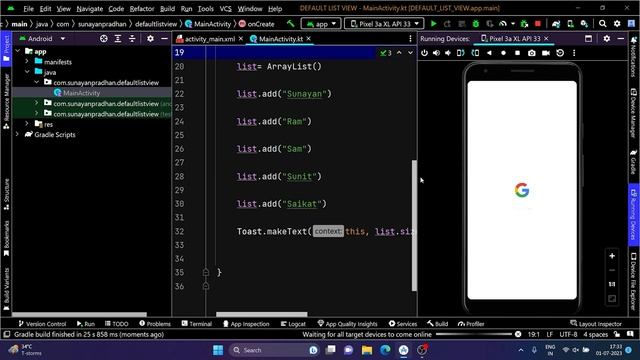Open emulator extended controls three dots
Screen dimensions: 640x360
point(574,53)
